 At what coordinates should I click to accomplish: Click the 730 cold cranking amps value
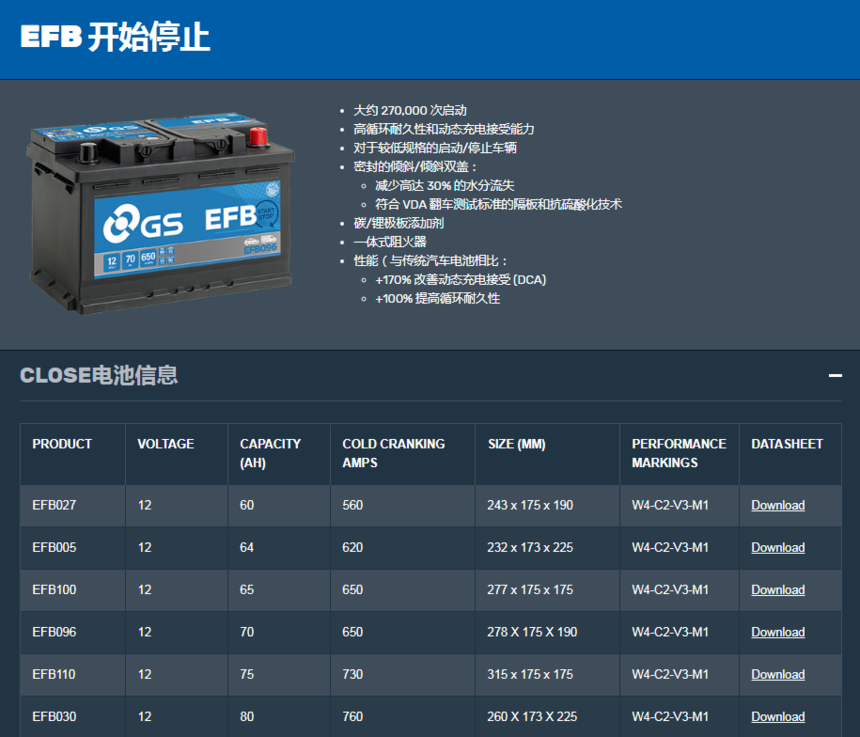(x=353, y=674)
